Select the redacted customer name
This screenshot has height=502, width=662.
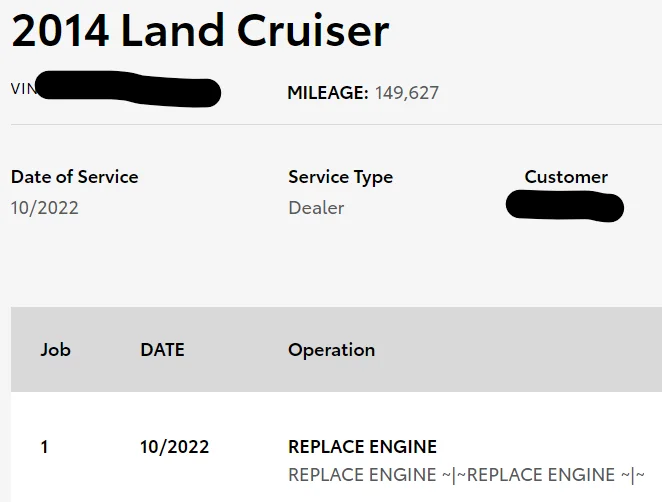pyautogui.click(x=565, y=206)
